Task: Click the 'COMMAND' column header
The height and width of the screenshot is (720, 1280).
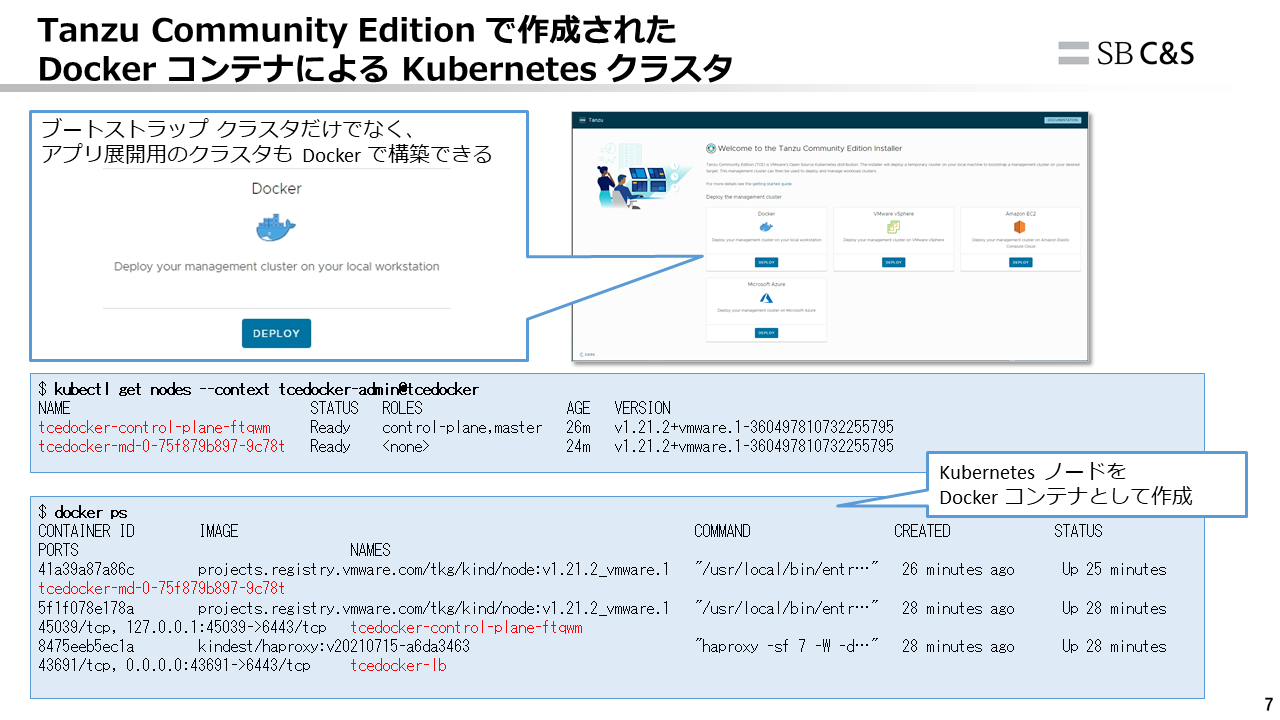Action: click(x=722, y=531)
